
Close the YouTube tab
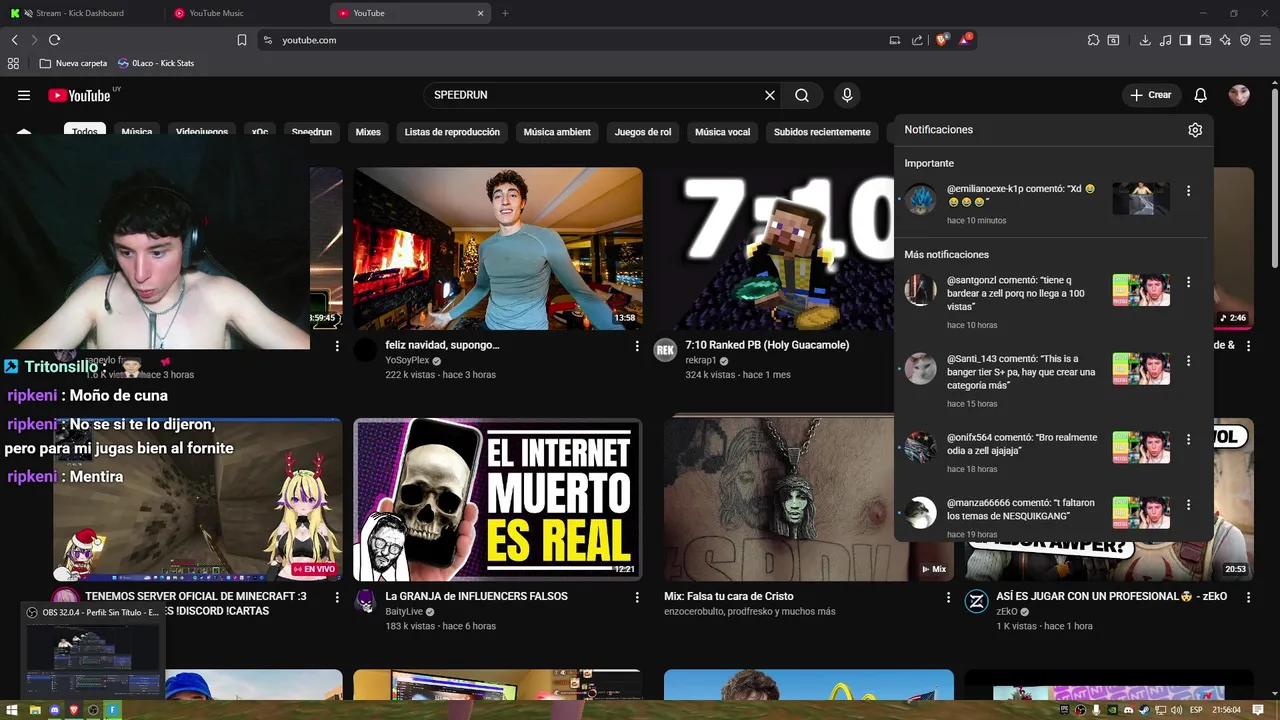tap(481, 13)
